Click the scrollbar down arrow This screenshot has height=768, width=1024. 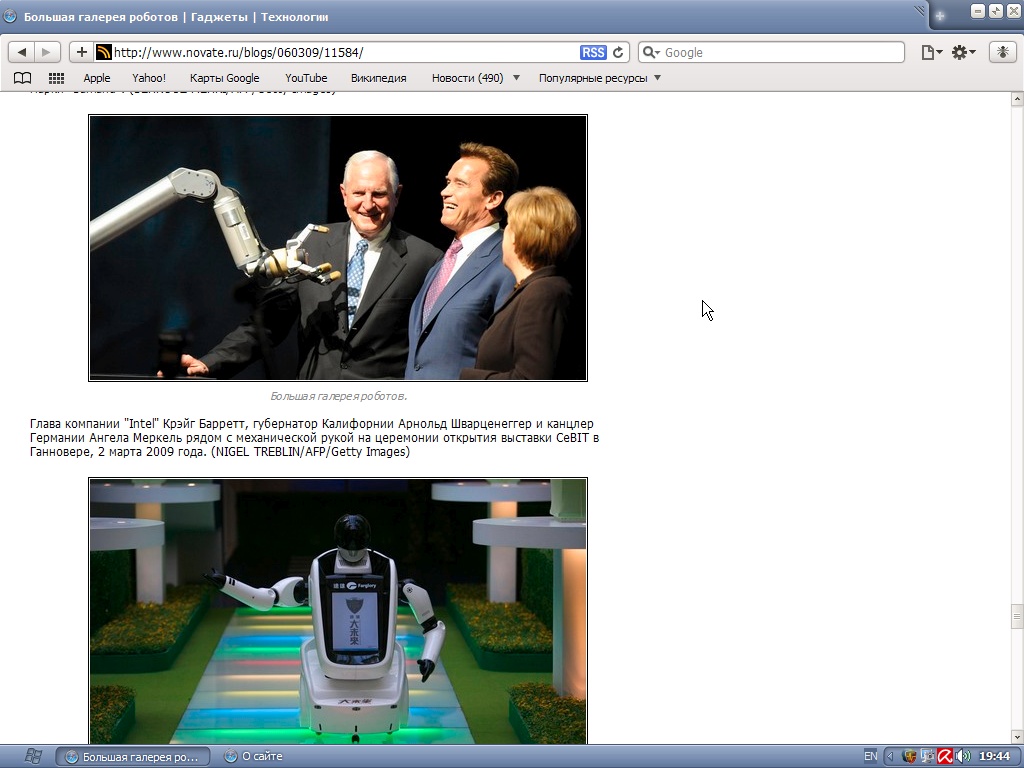click(x=1017, y=737)
